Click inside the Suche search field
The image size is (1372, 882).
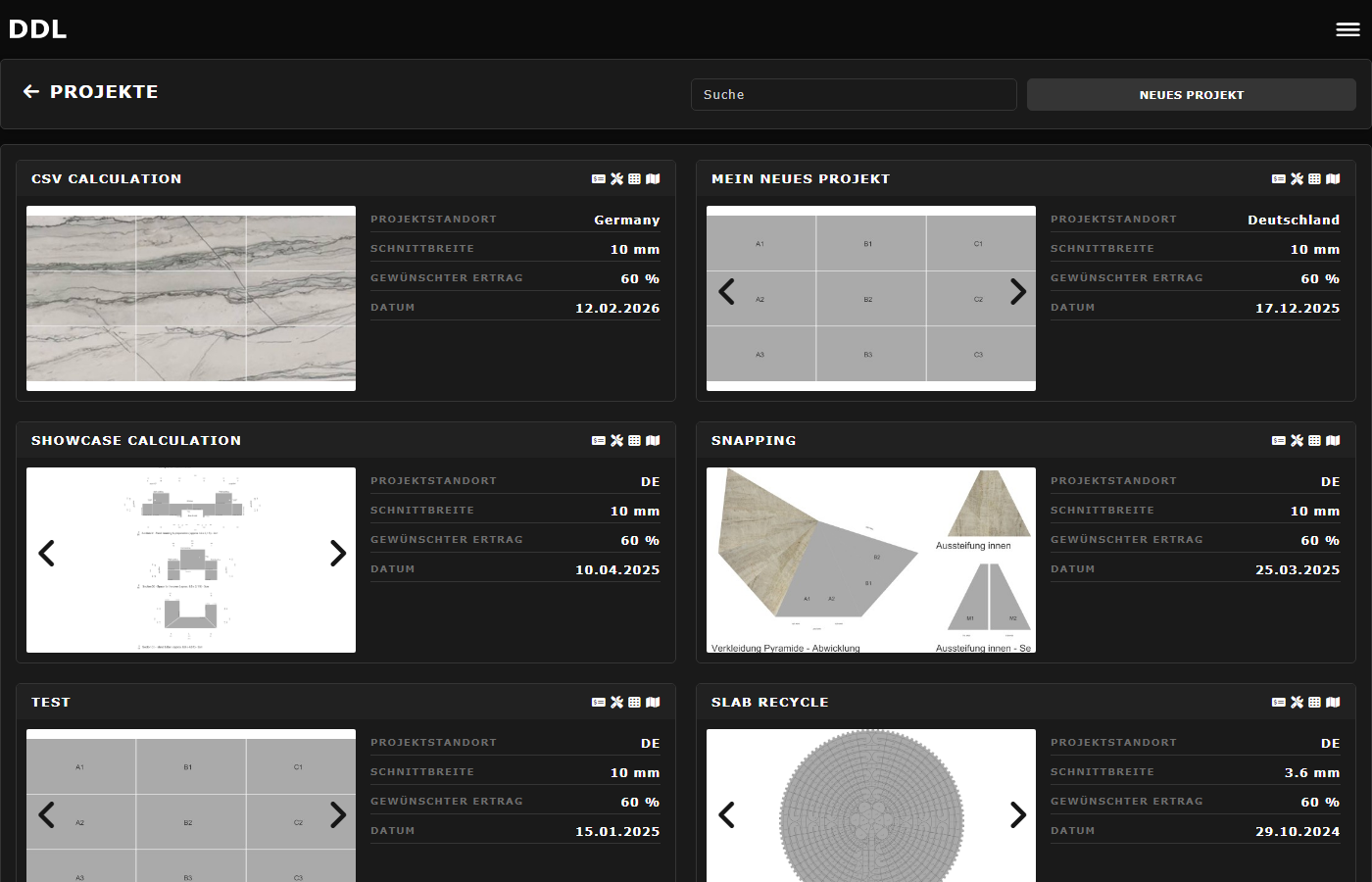coord(853,94)
